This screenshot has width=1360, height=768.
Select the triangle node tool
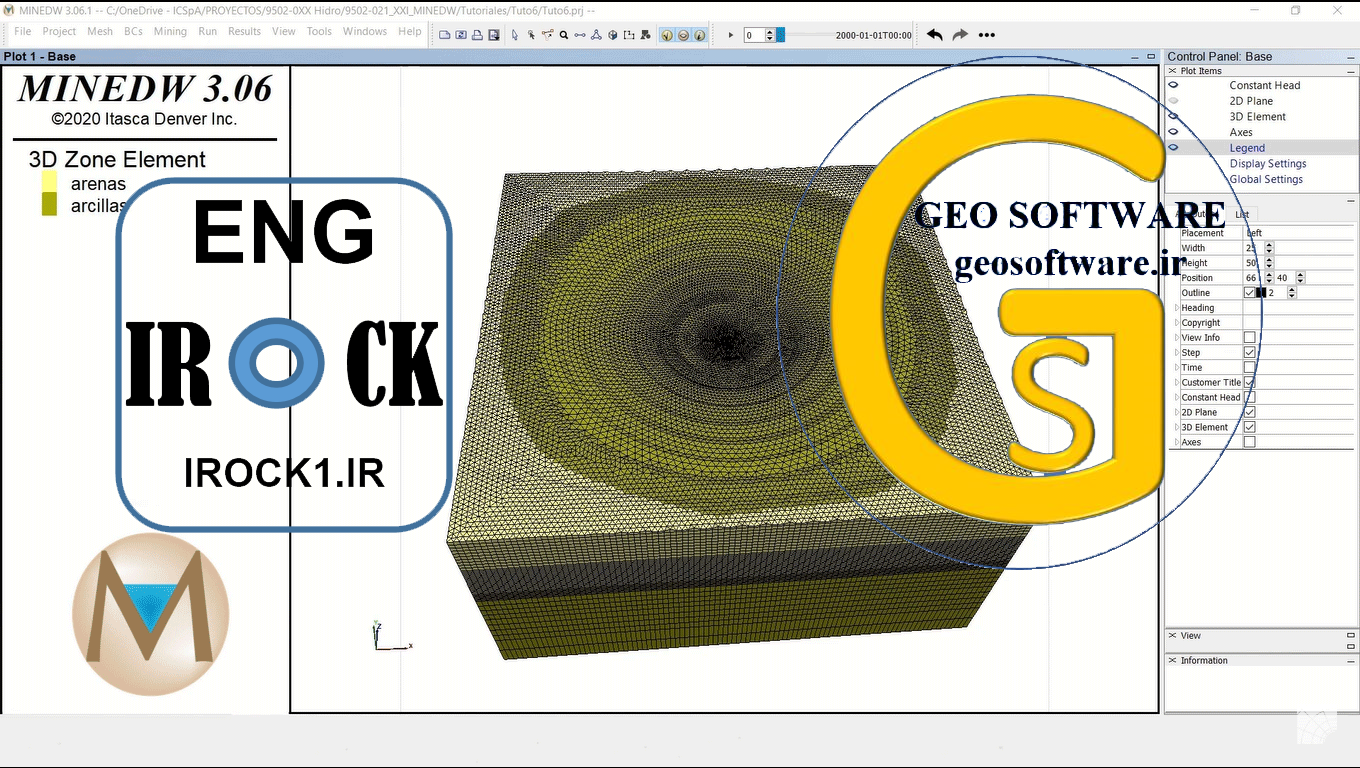click(596, 34)
